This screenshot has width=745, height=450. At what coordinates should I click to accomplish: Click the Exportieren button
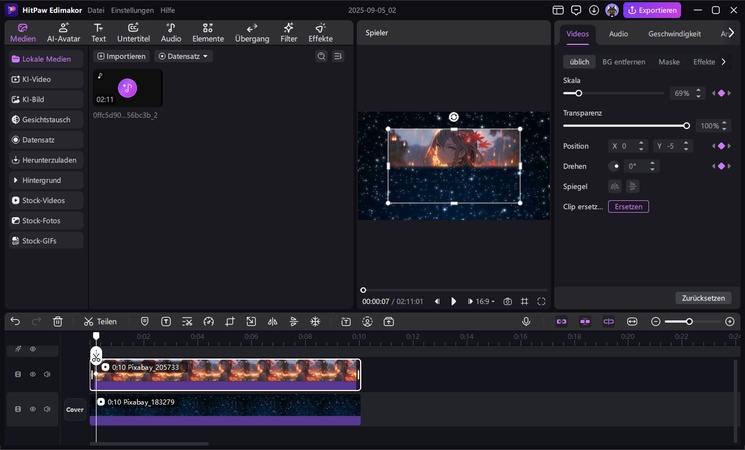(x=652, y=10)
